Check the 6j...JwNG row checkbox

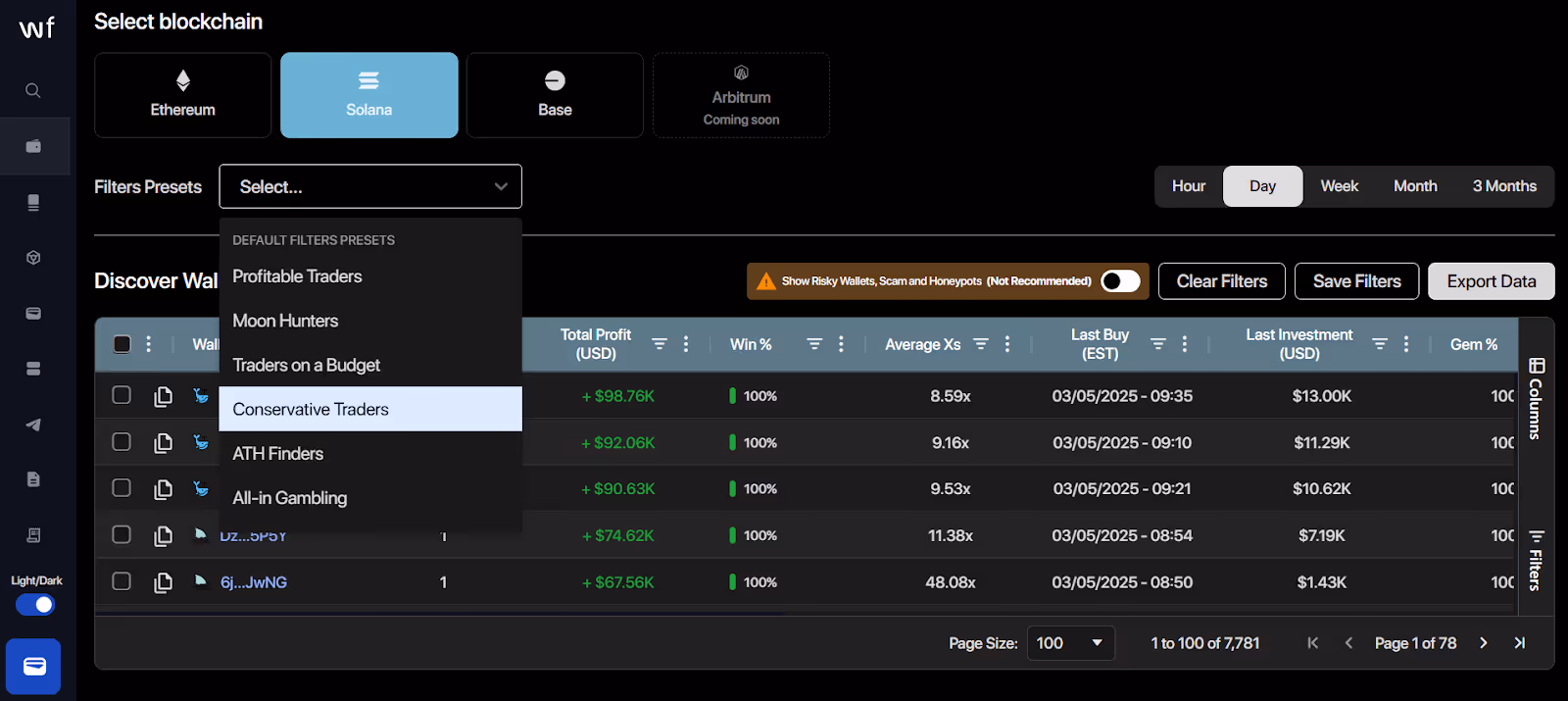coord(122,581)
